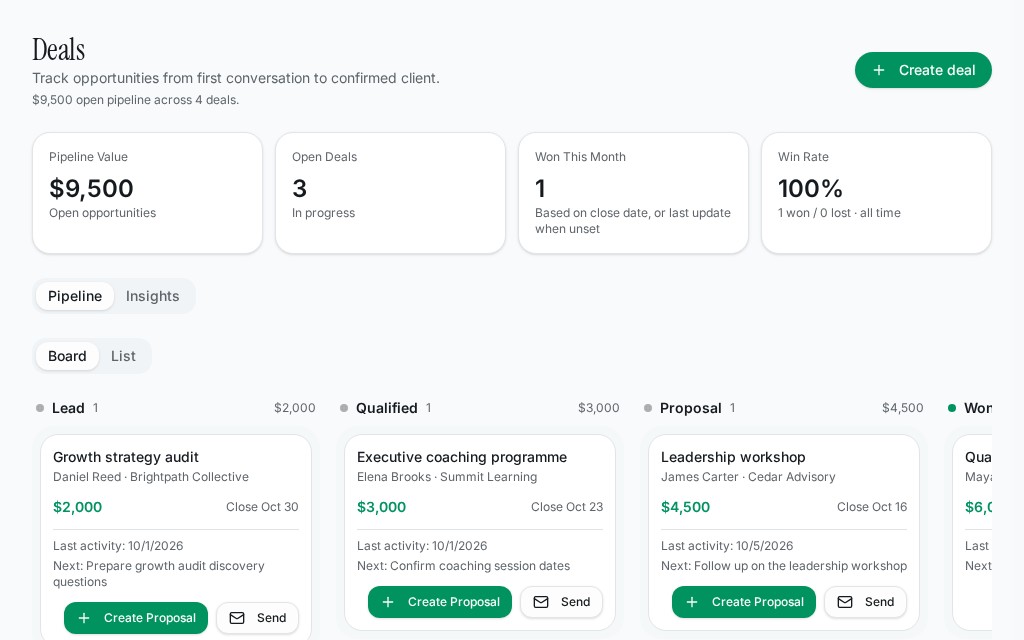Click 'Next: Confirm coaching session dates' text
The width and height of the screenshot is (1024, 640).
click(x=463, y=566)
